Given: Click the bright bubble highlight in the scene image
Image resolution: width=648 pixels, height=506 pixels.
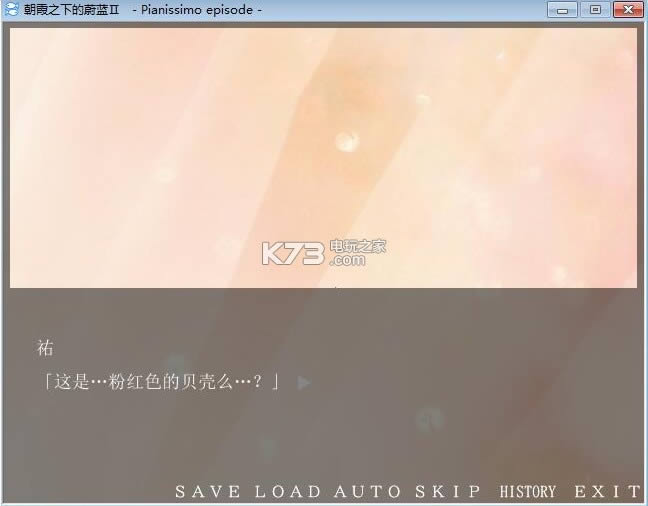Looking at the screenshot, I should 345,142.
